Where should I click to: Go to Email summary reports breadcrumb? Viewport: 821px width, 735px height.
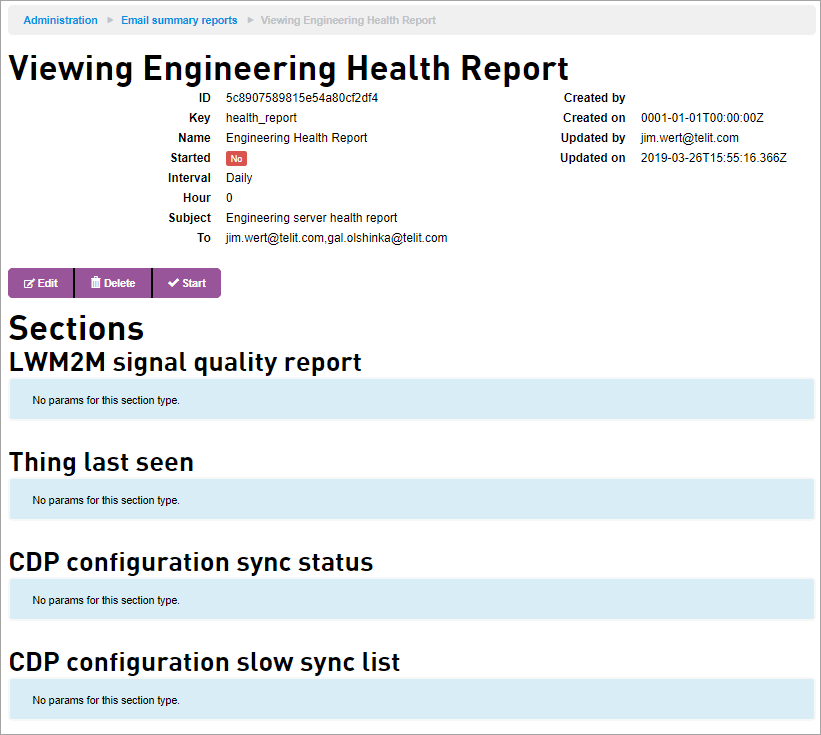179,20
